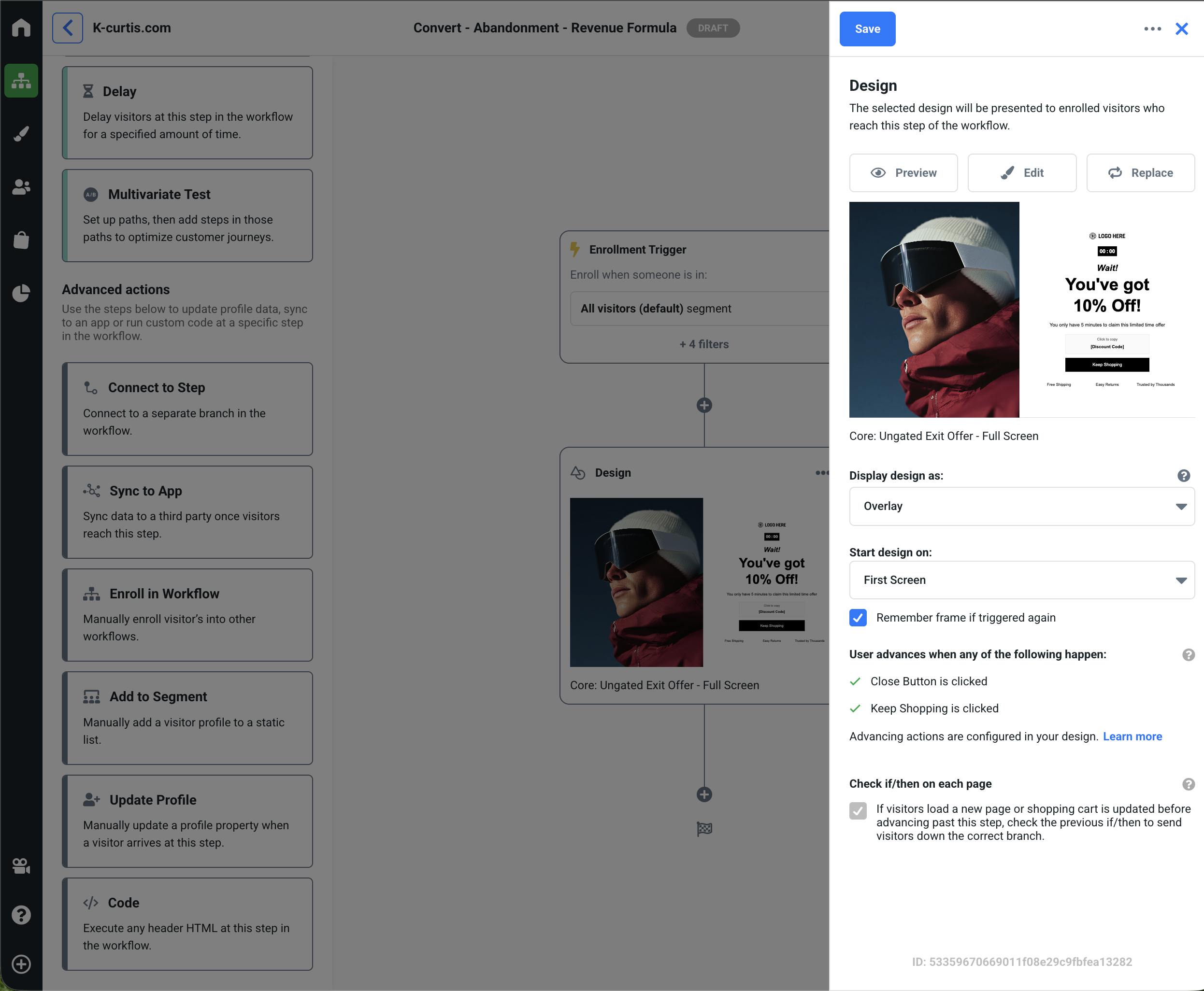Click the Advanced actions heading
This screenshot has height=991, width=1204.
click(x=115, y=289)
